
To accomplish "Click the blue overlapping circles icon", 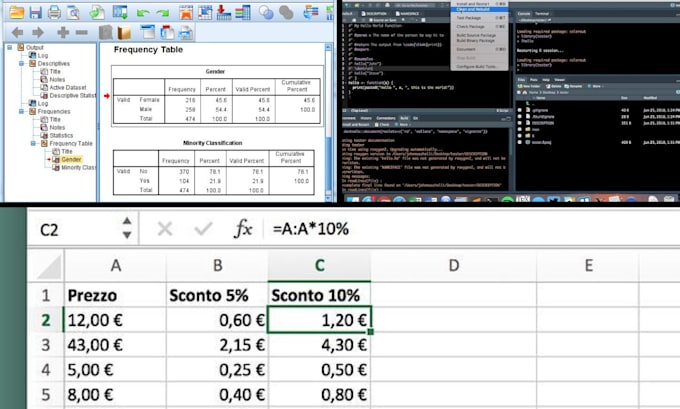I will (266, 12).
